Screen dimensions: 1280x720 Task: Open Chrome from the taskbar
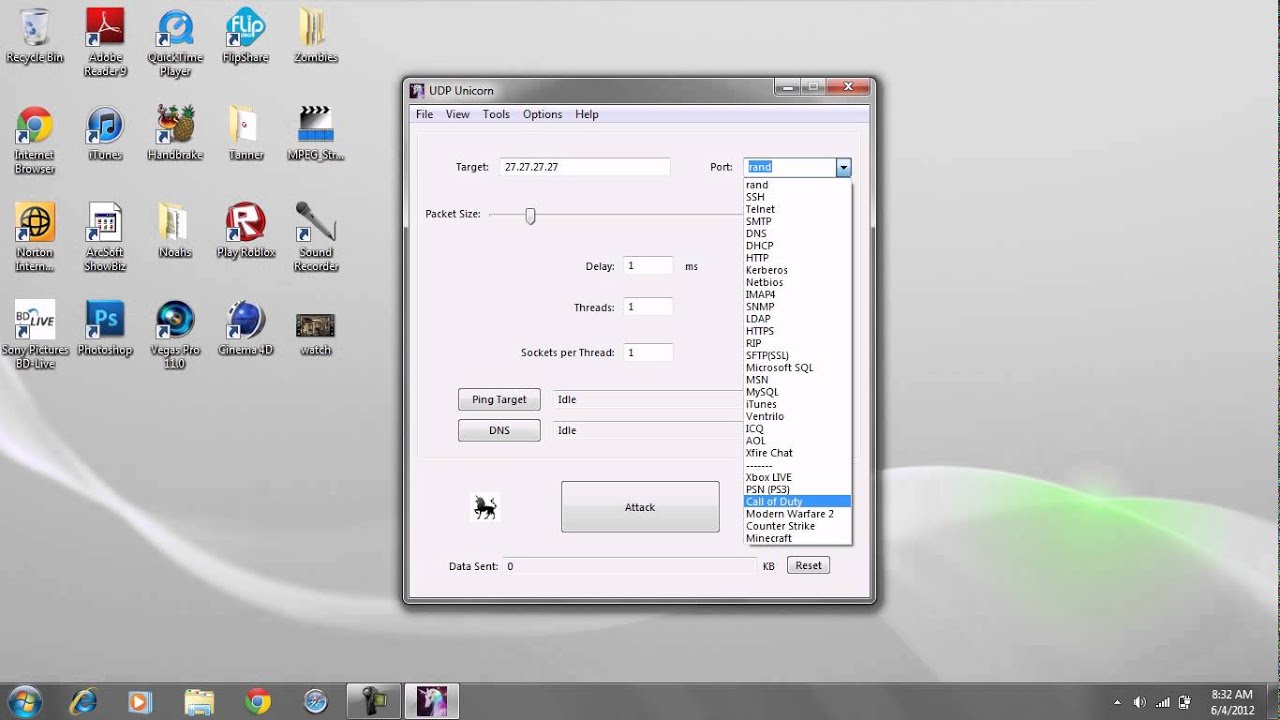click(257, 702)
